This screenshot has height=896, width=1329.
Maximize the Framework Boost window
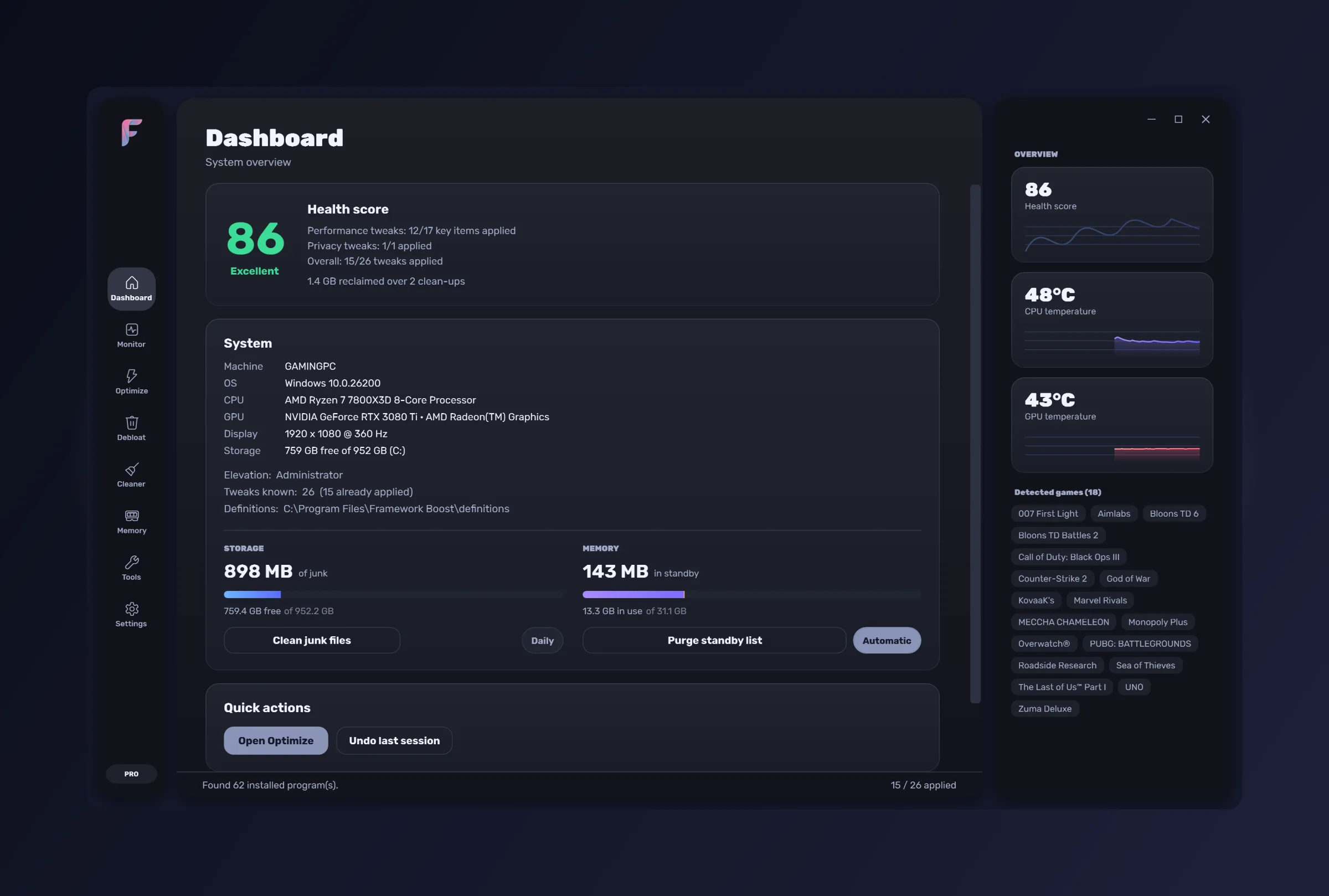(1178, 119)
